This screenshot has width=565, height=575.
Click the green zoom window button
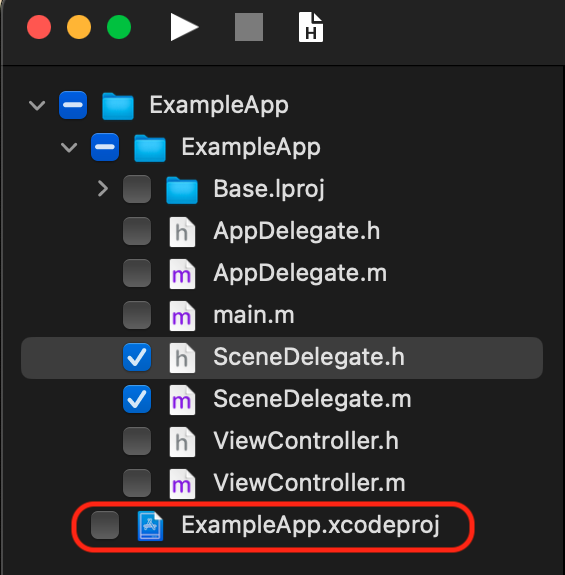[x=119, y=27]
